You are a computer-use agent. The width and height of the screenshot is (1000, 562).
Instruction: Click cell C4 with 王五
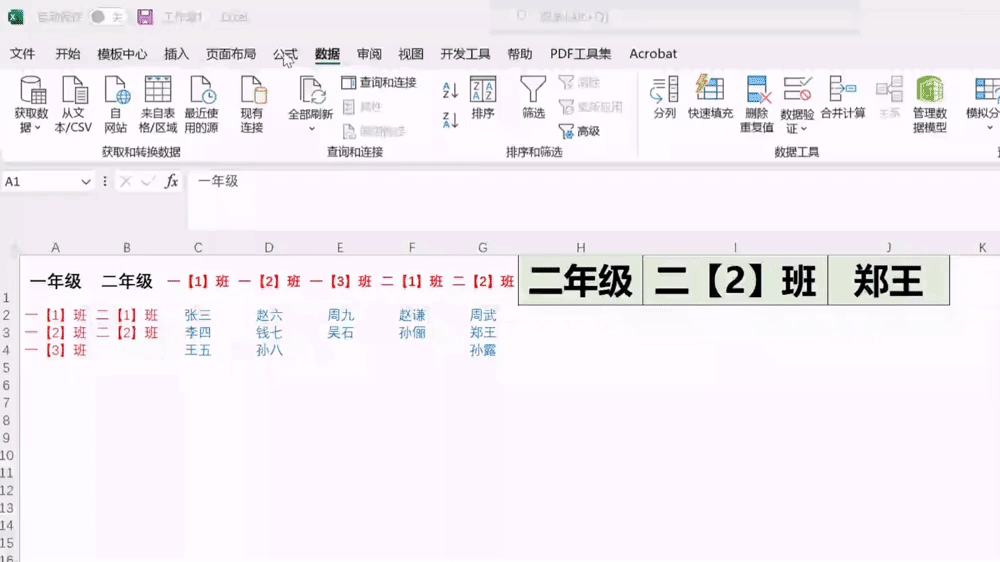(198, 350)
